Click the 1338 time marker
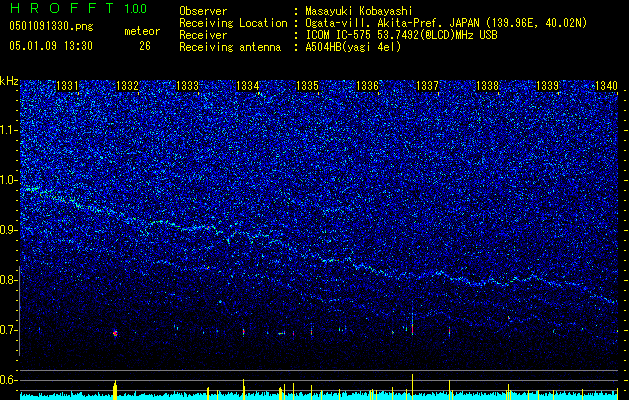Image resolution: width=629 pixels, height=400 pixels. pyautogui.click(x=487, y=85)
